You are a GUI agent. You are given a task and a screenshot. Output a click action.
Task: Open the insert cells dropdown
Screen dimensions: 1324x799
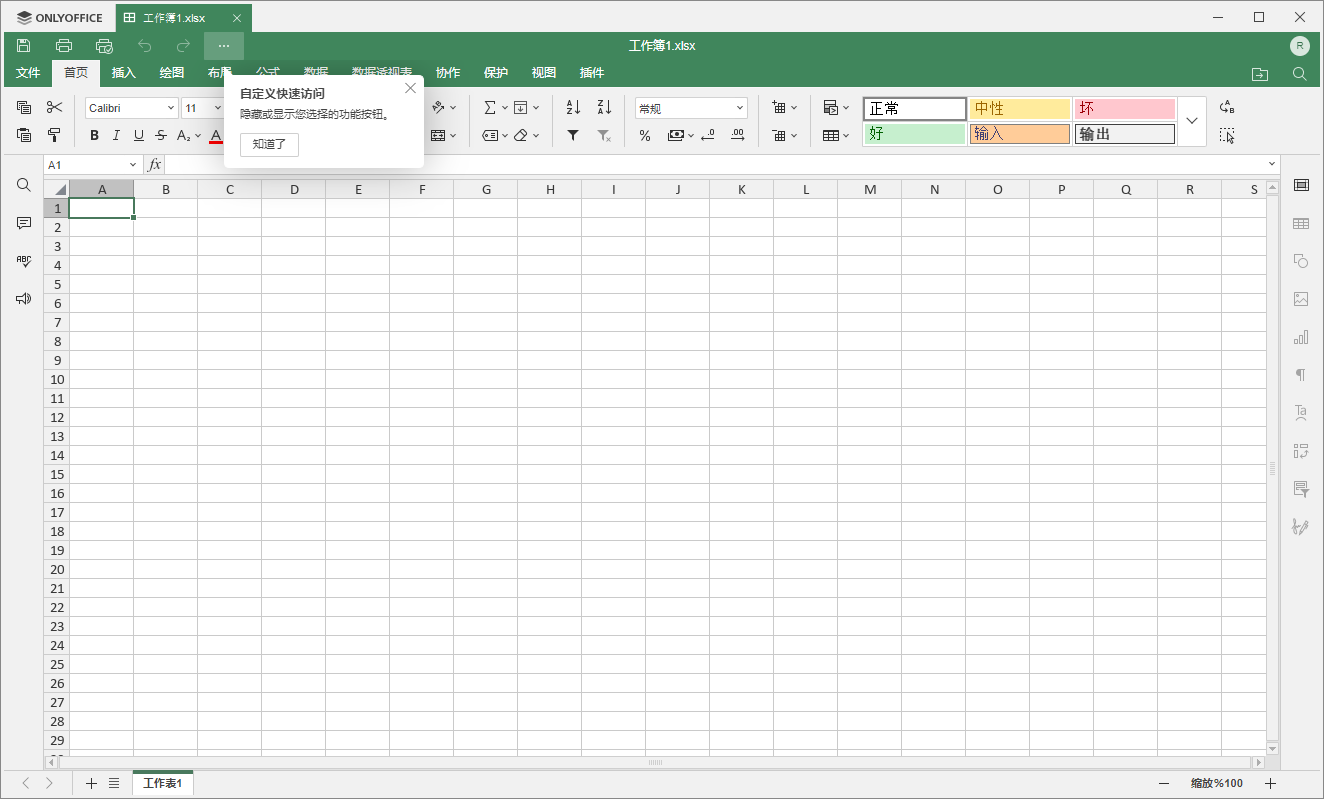(785, 108)
